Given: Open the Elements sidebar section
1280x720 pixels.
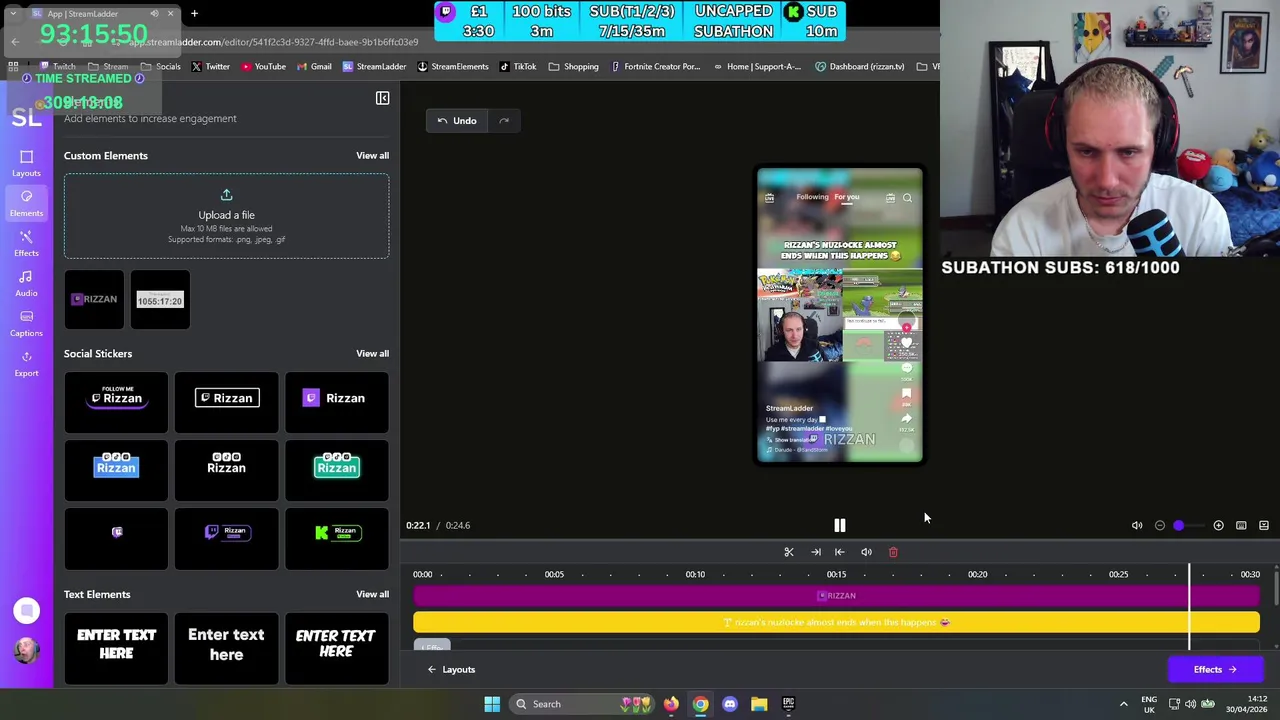Looking at the screenshot, I should coord(26,203).
